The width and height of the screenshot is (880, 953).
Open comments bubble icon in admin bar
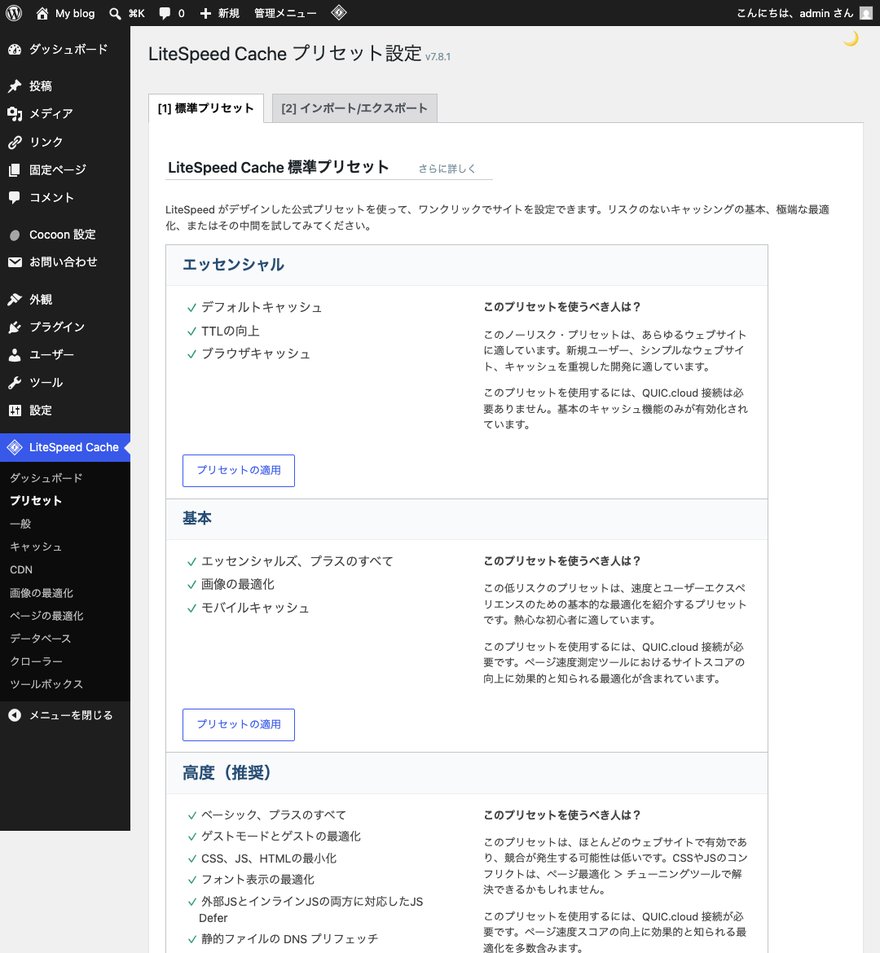click(165, 13)
